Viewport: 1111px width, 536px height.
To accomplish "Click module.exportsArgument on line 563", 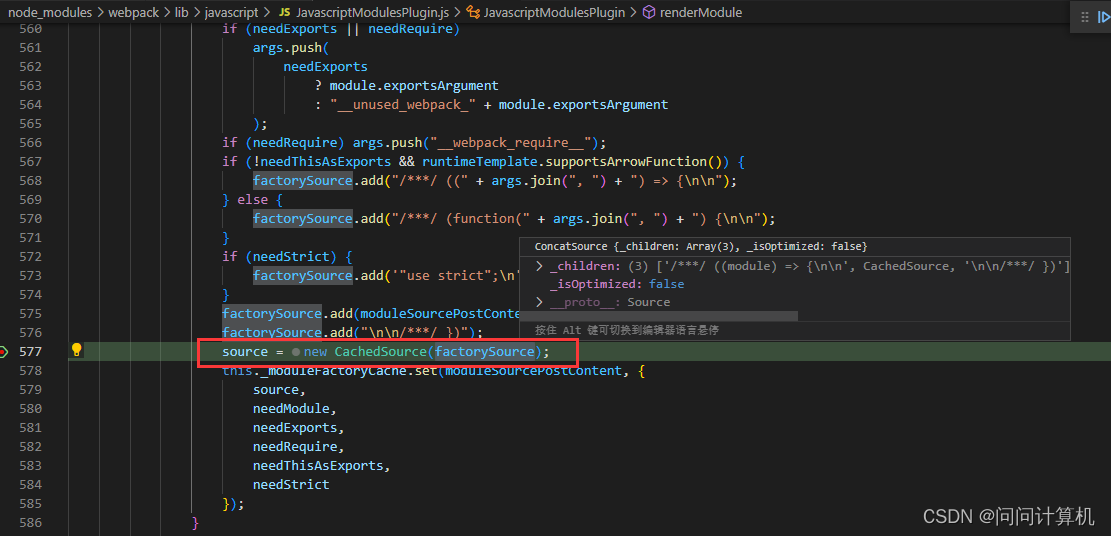I will (414, 86).
